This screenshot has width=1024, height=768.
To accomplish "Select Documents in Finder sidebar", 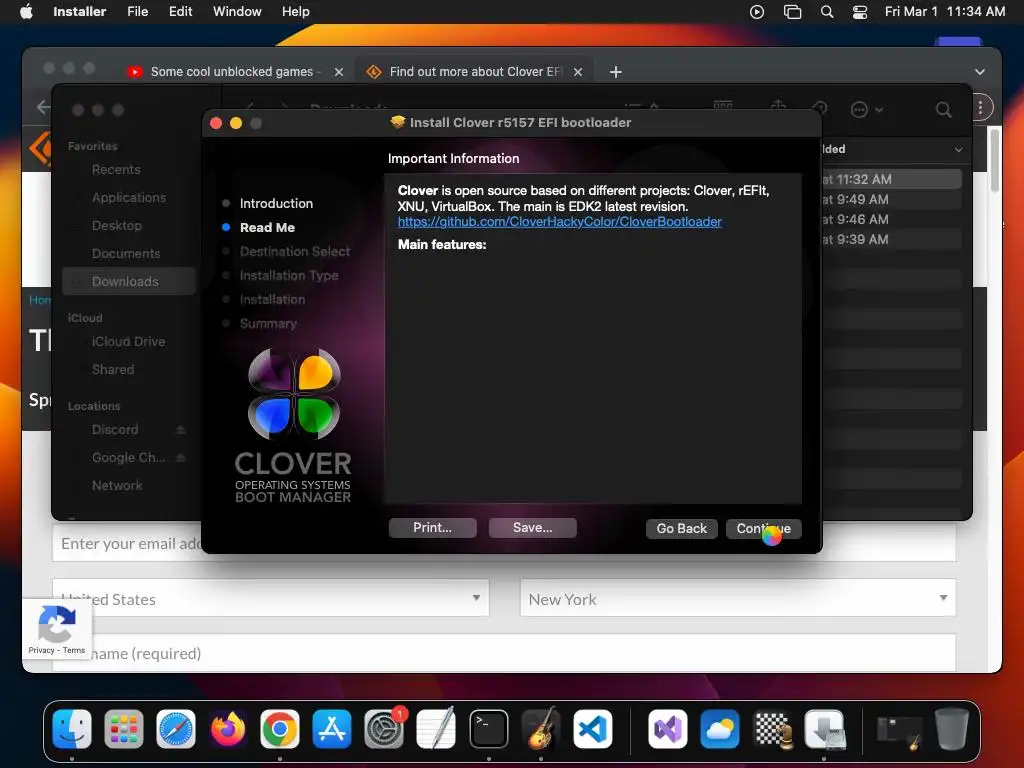I will (125, 253).
